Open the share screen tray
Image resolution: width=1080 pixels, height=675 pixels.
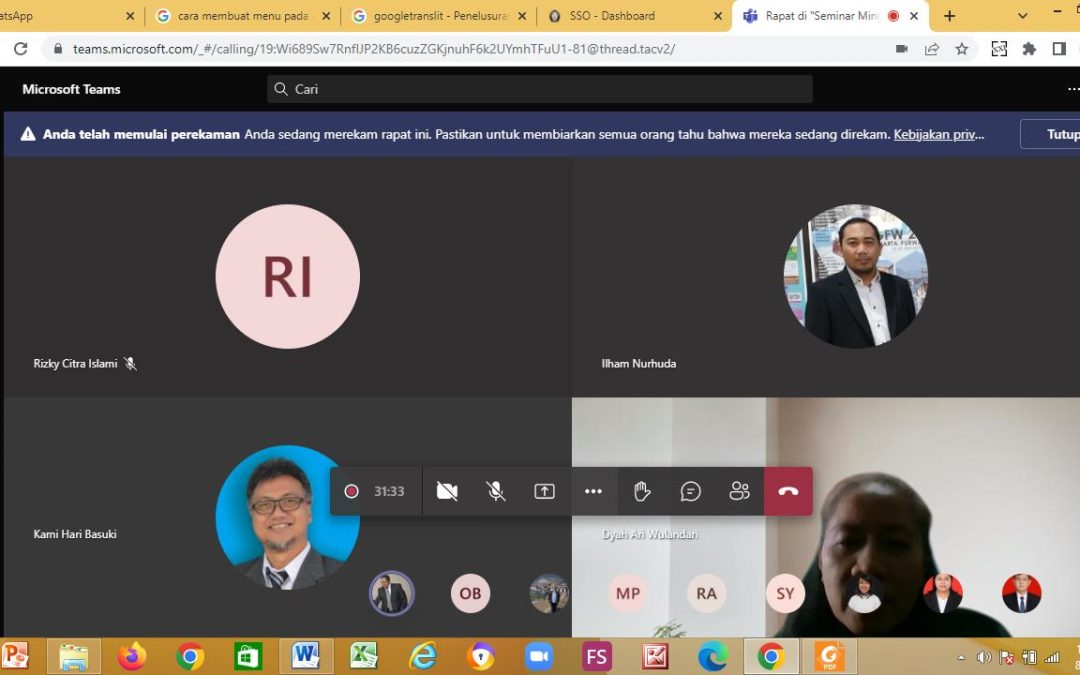click(544, 491)
